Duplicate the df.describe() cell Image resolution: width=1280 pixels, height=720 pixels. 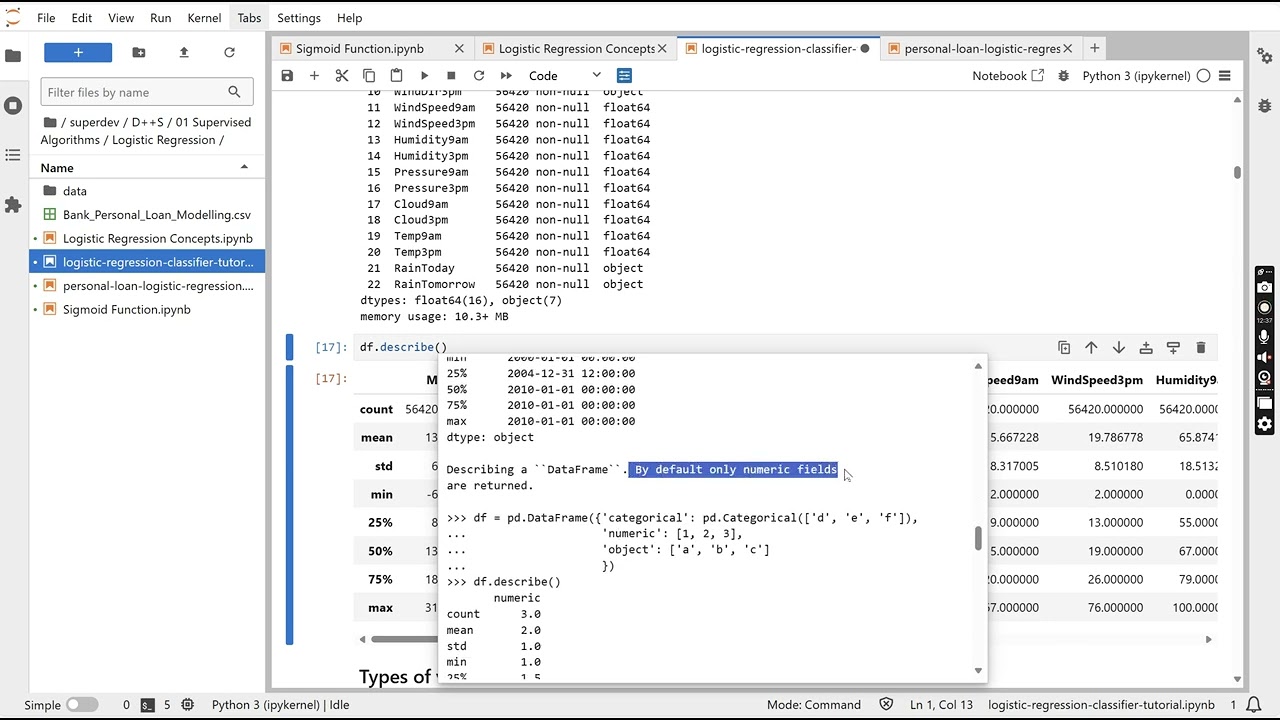tap(1064, 347)
